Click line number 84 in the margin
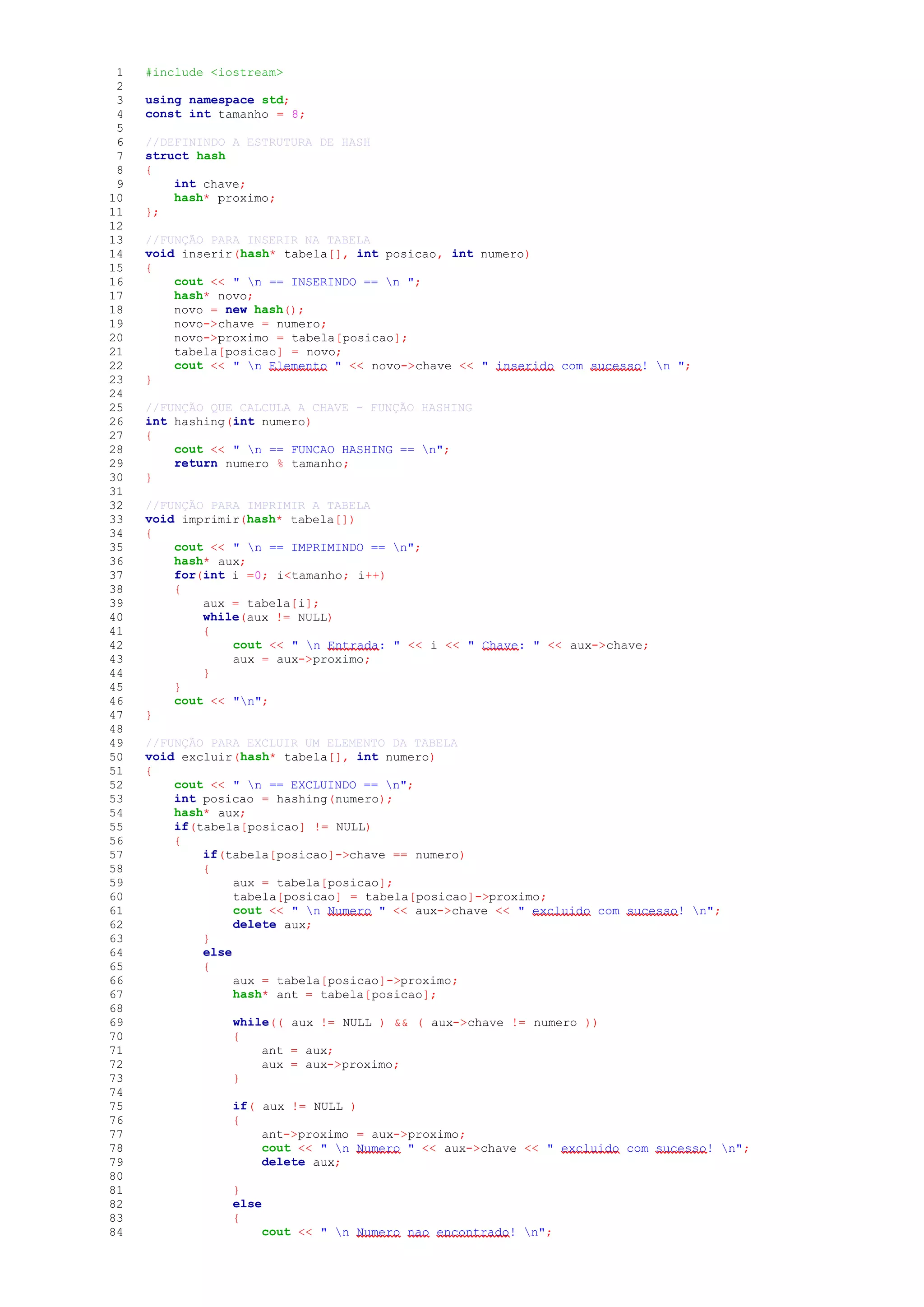The height and width of the screenshot is (1307, 924). tap(116, 1232)
